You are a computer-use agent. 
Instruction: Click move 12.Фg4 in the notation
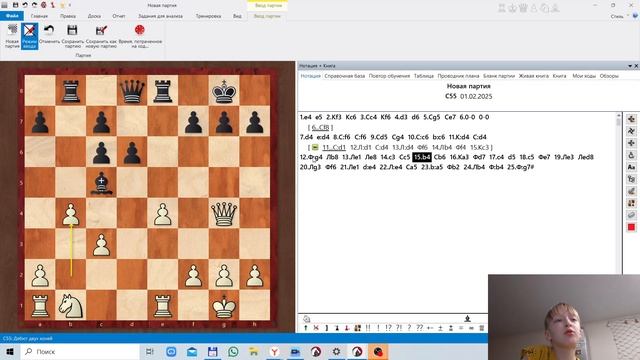[x=311, y=157]
